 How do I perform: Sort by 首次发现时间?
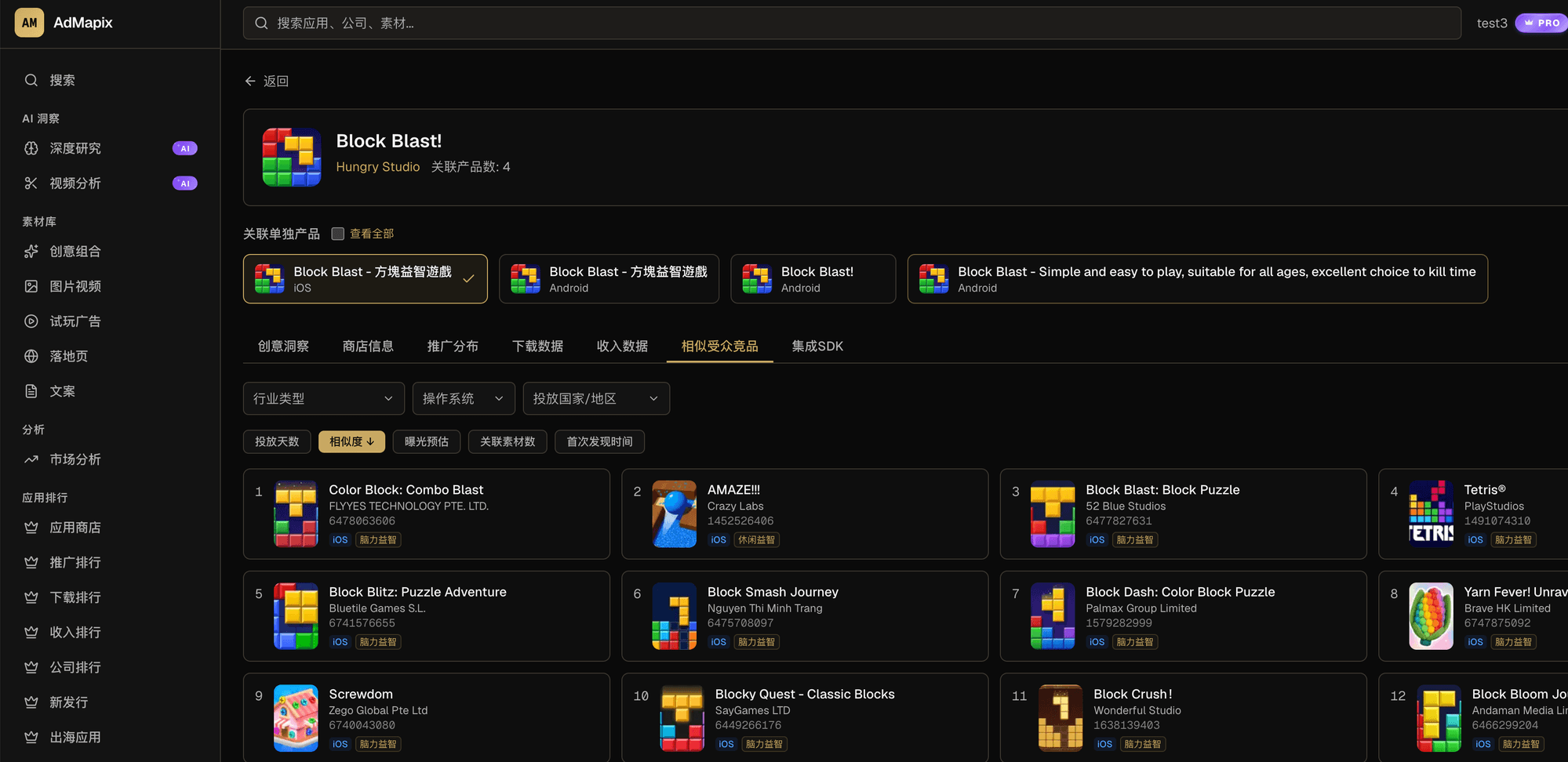click(600, 442)
